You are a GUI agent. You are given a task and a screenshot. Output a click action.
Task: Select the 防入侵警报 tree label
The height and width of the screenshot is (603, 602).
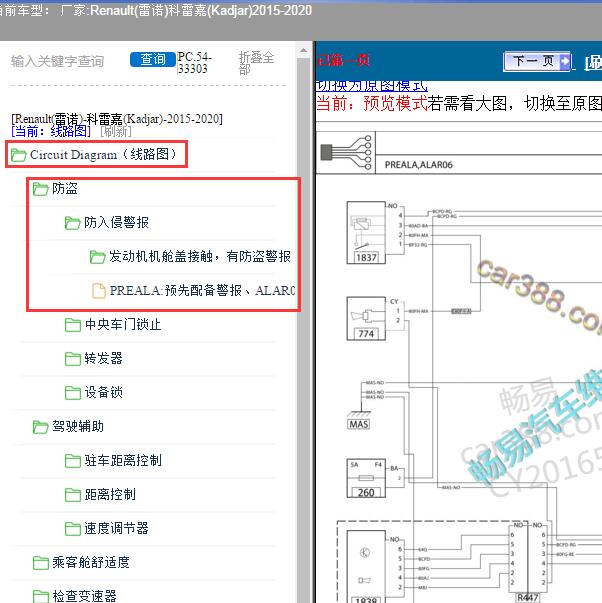pyautogui.click(x=117, y=222)
